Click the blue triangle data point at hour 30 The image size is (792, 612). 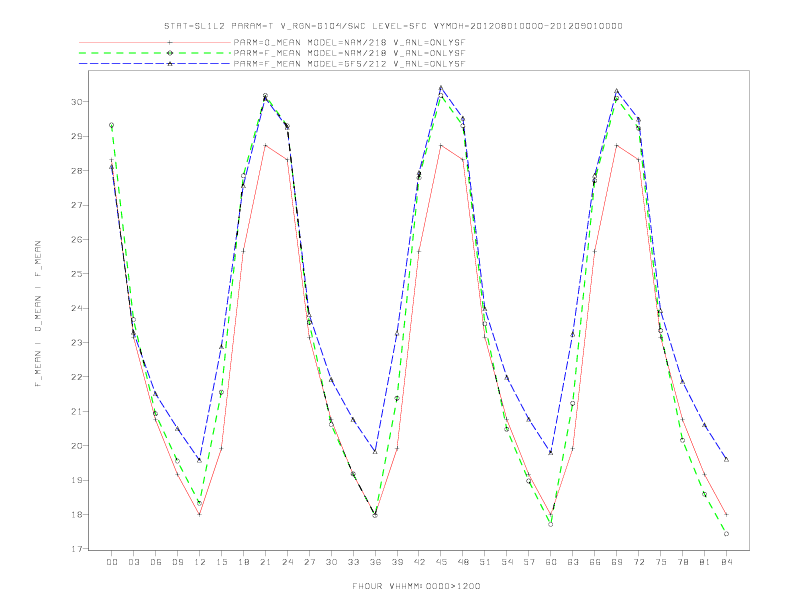(331, 380)
